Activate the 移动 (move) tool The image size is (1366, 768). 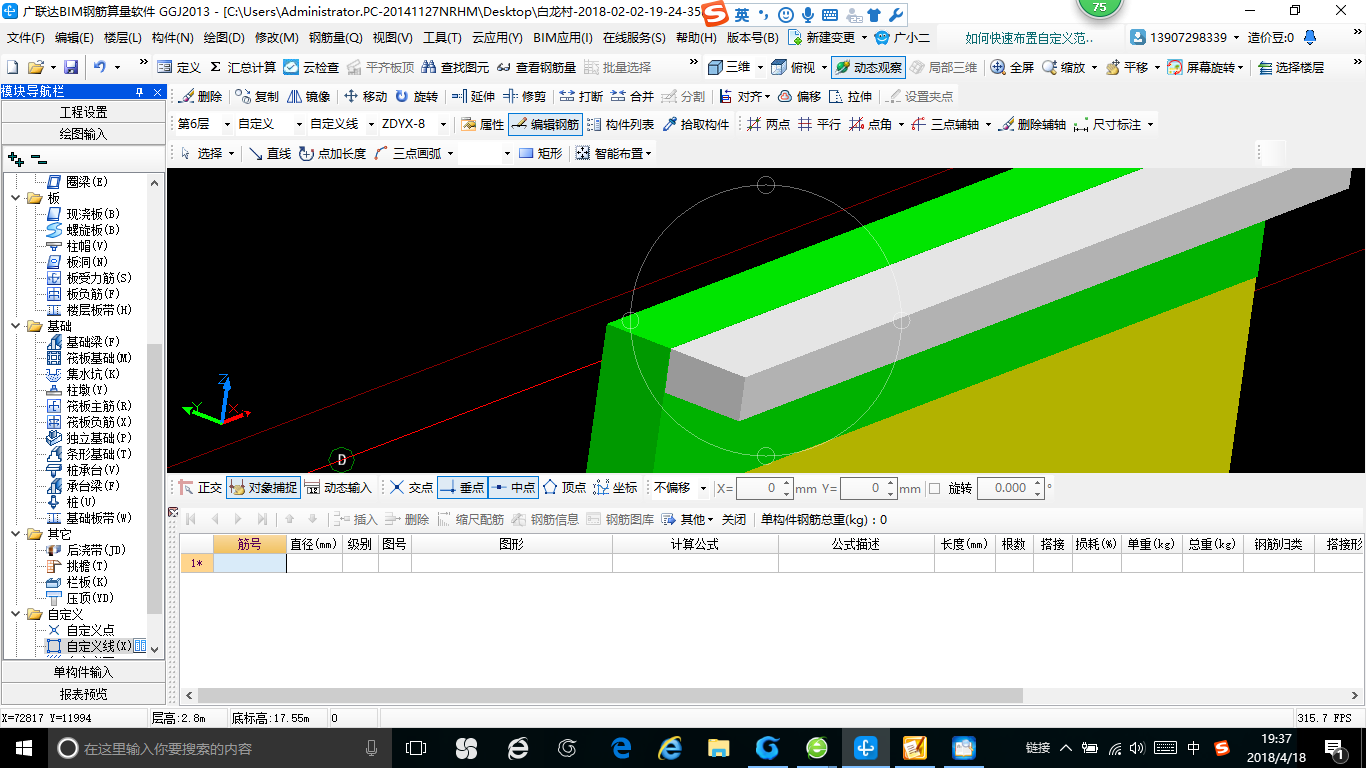click(x=366, y=97)
